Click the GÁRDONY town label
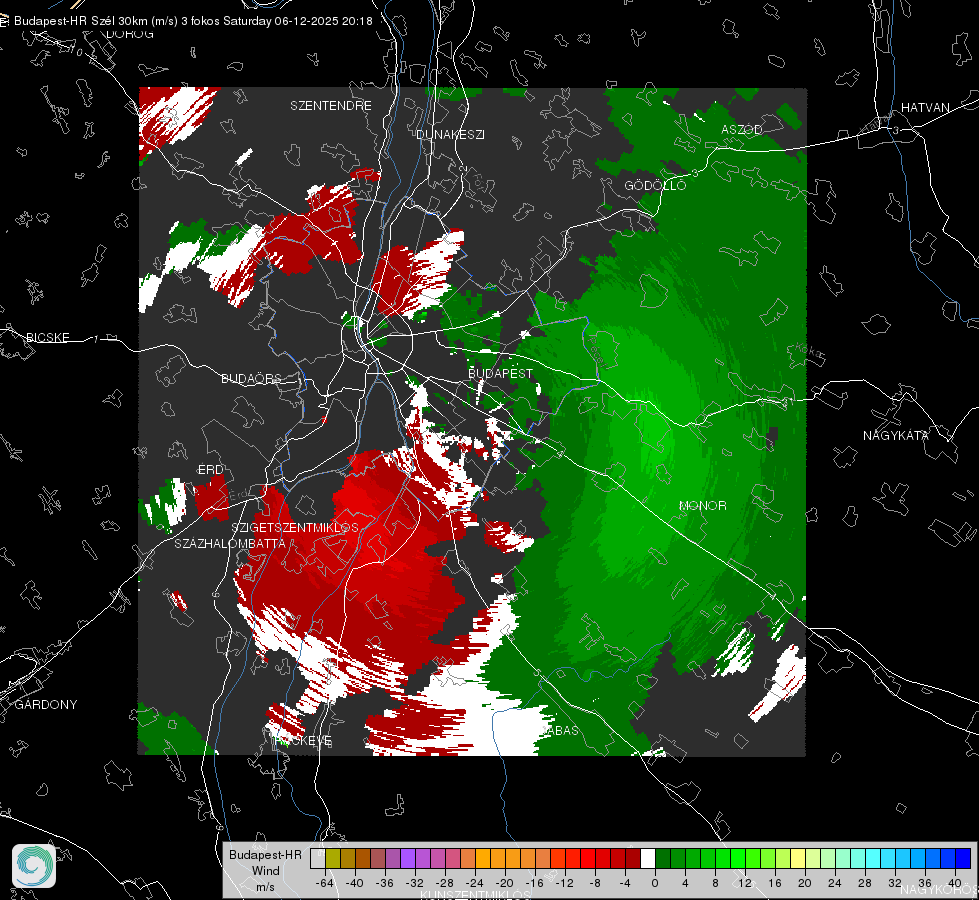Screen dimensions: 979x900 46,705
